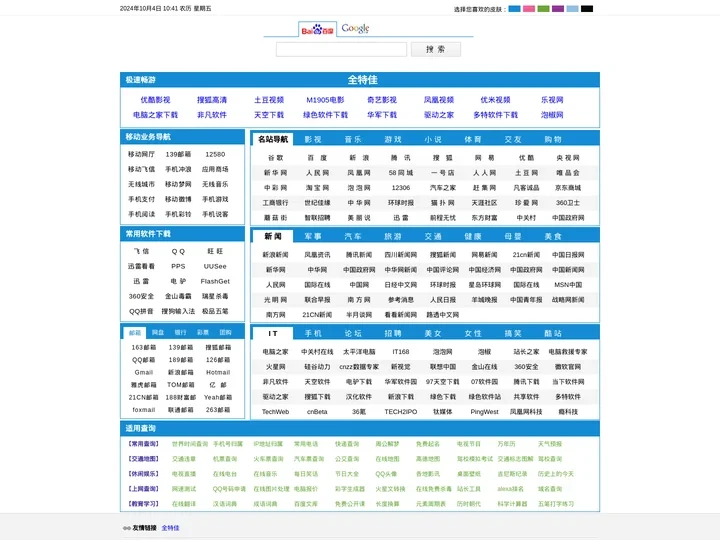Open the 新浪新闻 link

coord(276,255)
